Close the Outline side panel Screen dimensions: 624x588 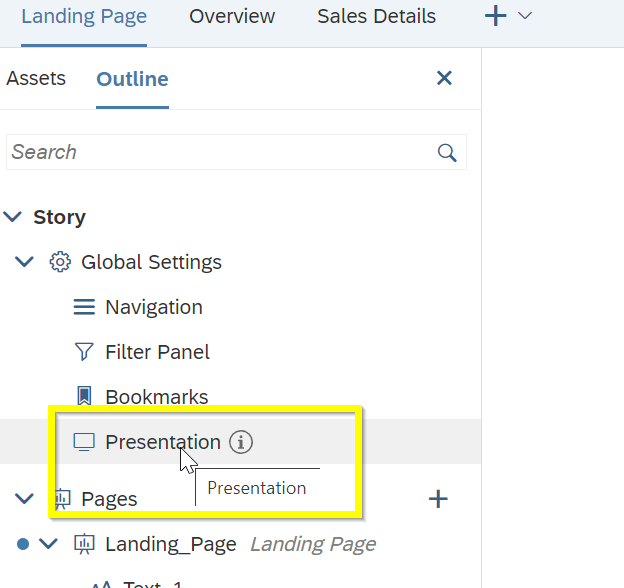(x=445, y=78)
